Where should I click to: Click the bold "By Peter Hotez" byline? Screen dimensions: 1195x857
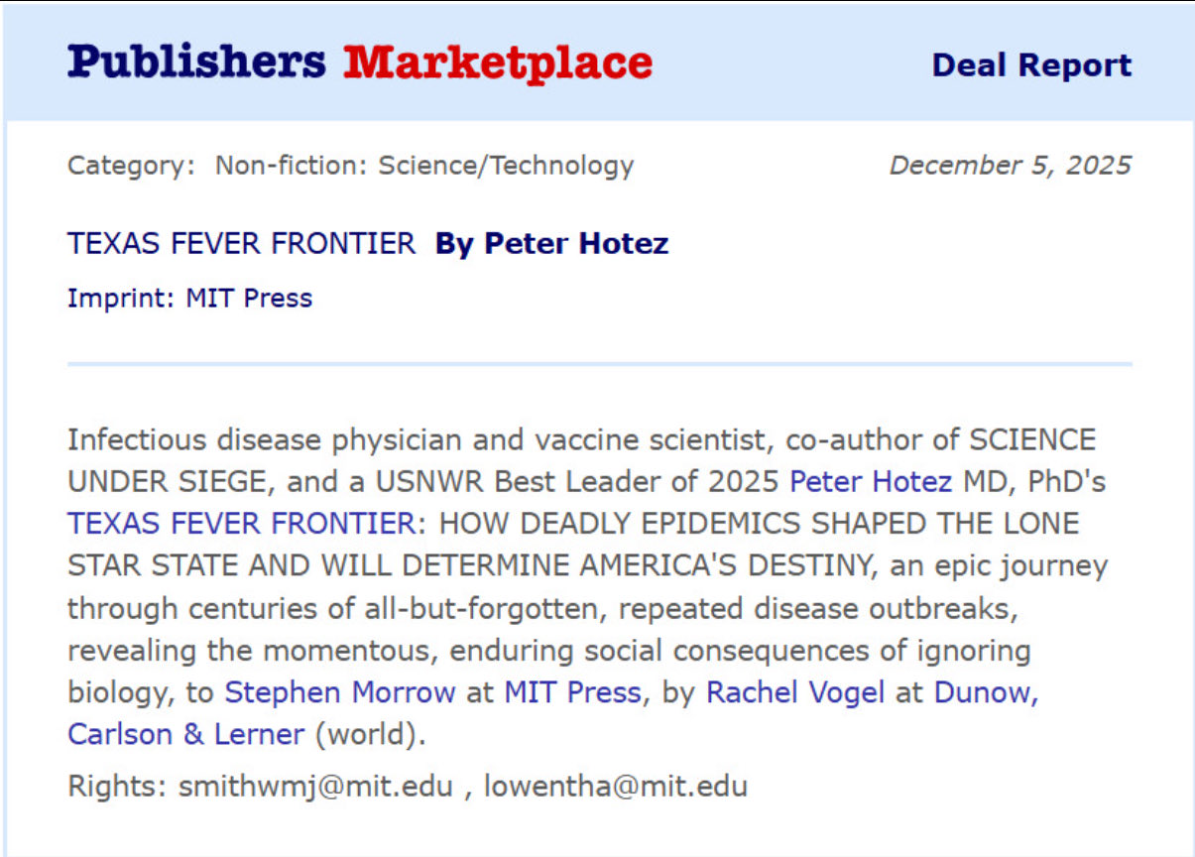[551, 243]
